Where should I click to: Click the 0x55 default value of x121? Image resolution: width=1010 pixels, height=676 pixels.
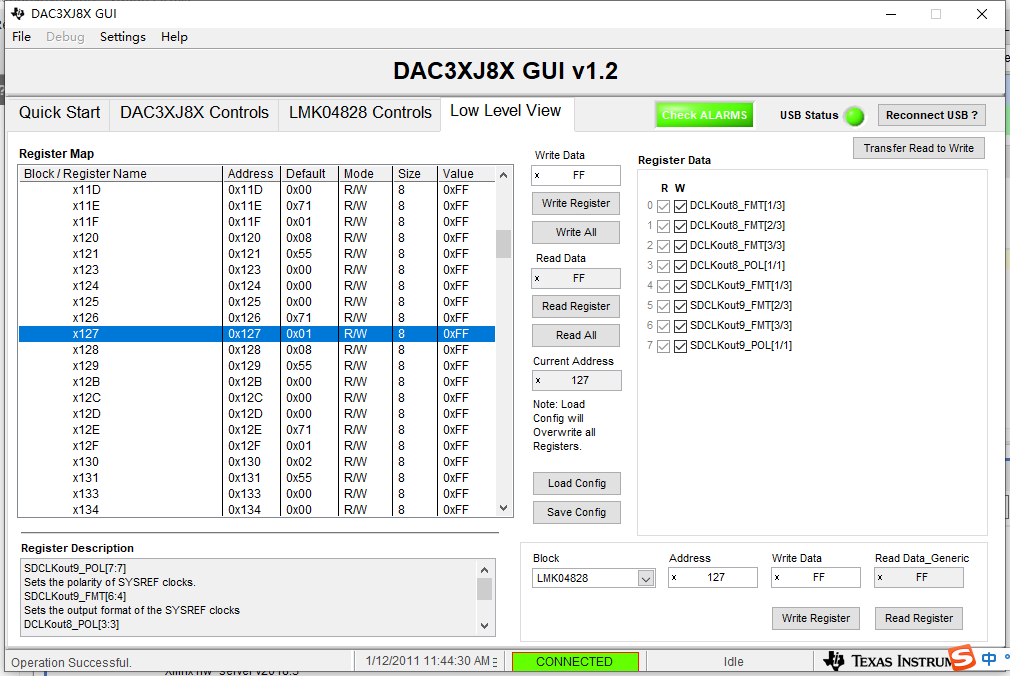[x=299, y=254]
